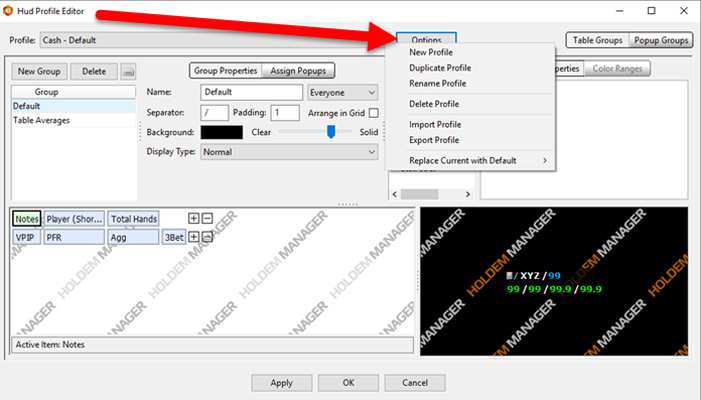Choose Delete Profile menu item
This screenshot has width=701, height=400.
pos(434,104)
